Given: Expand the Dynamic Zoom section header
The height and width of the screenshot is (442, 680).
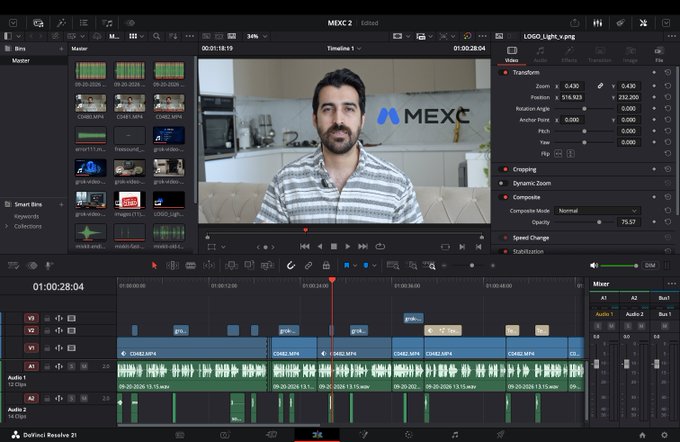Looking at the screenshot, I should 532,183.
